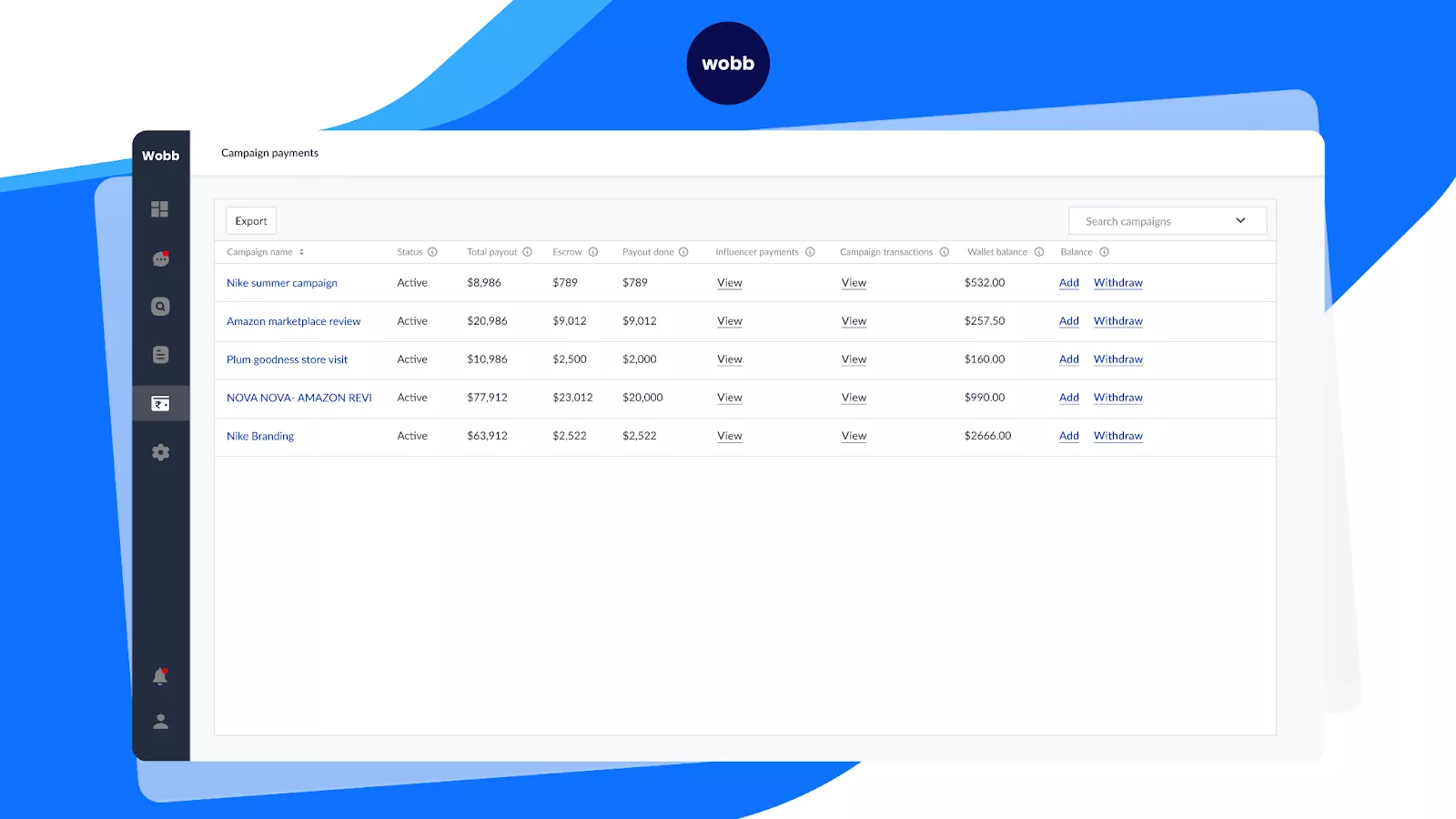Open the dashboard grid icon in sidebar

click(160, 209)
